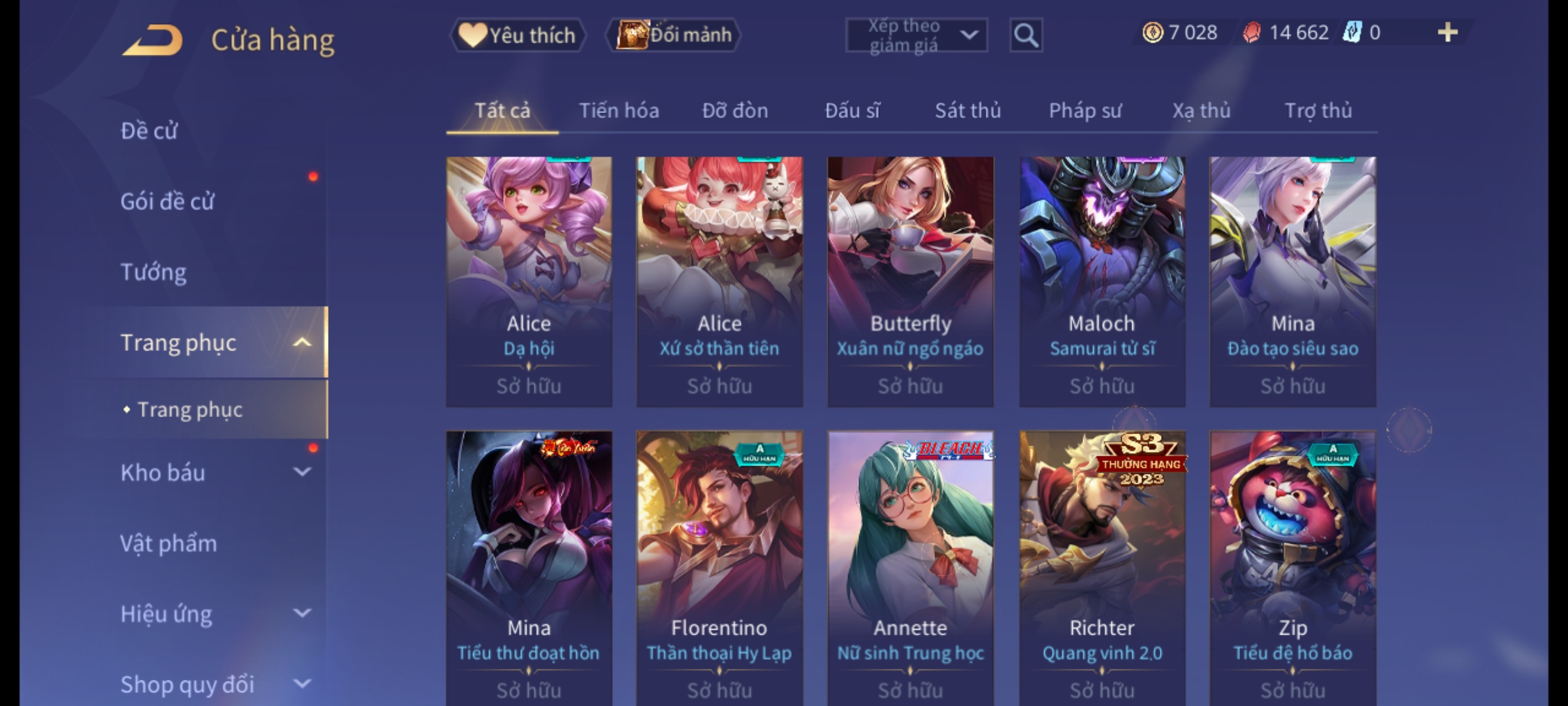
Task: Expand the Hiệu ứng sidebar section
Action: [x=301, y=613]
